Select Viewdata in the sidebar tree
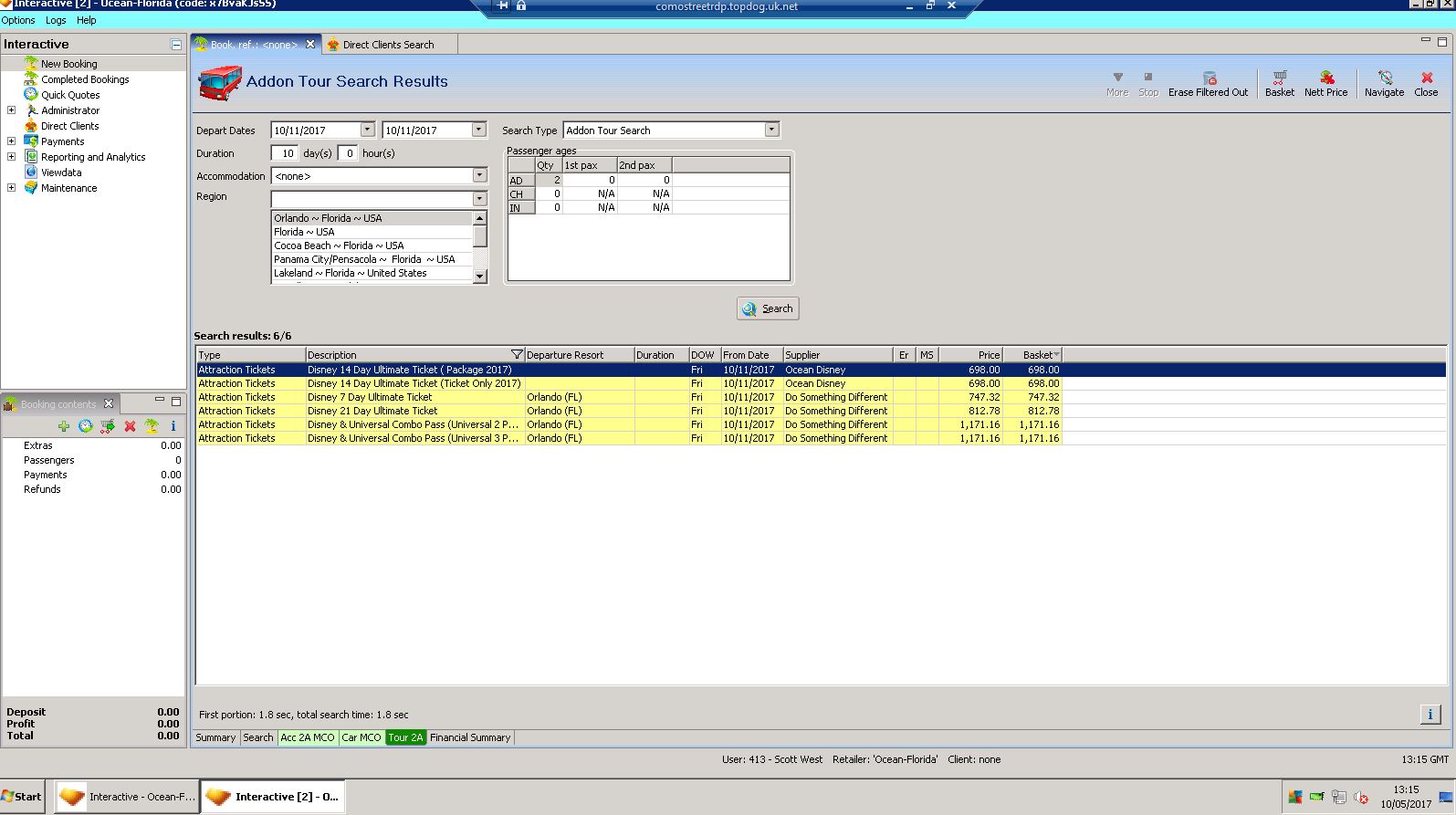1456x815 pixels. (61, 172)
